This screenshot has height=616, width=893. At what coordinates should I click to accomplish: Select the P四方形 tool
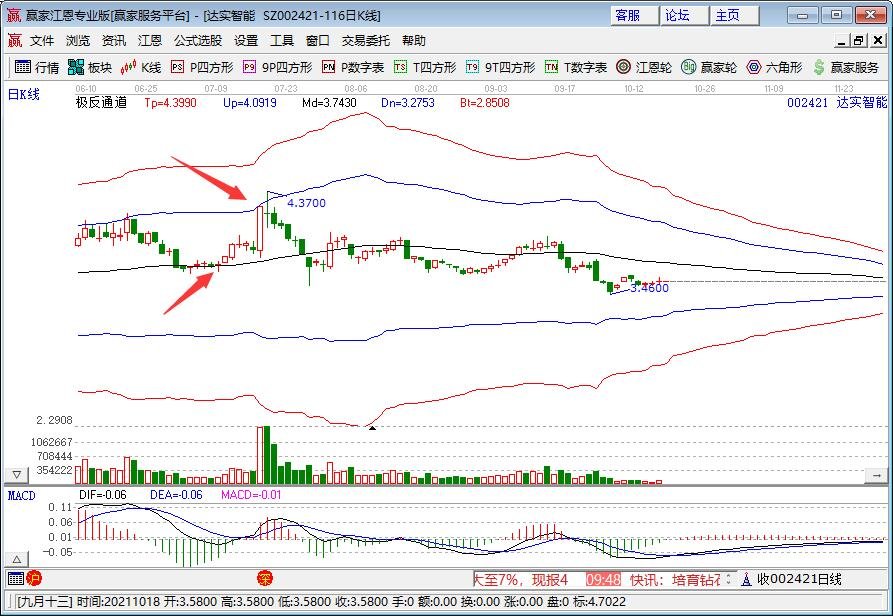(201, 67)
